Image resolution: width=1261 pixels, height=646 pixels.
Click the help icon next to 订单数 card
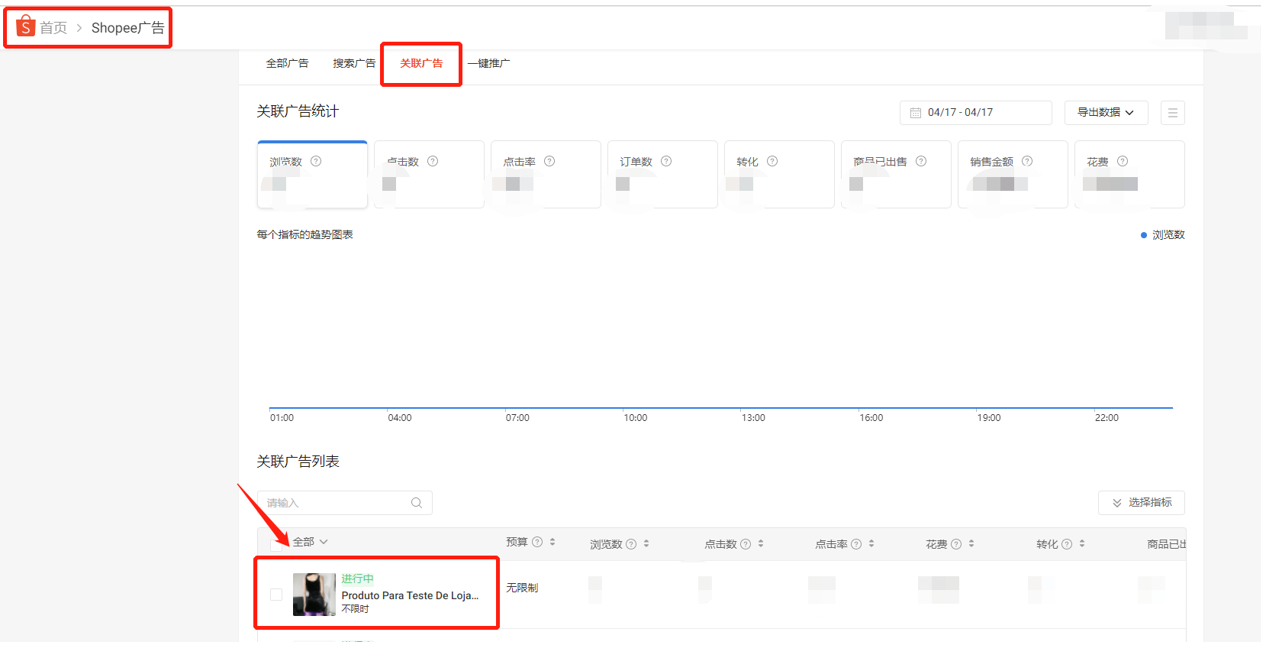[x=666, y=162]
